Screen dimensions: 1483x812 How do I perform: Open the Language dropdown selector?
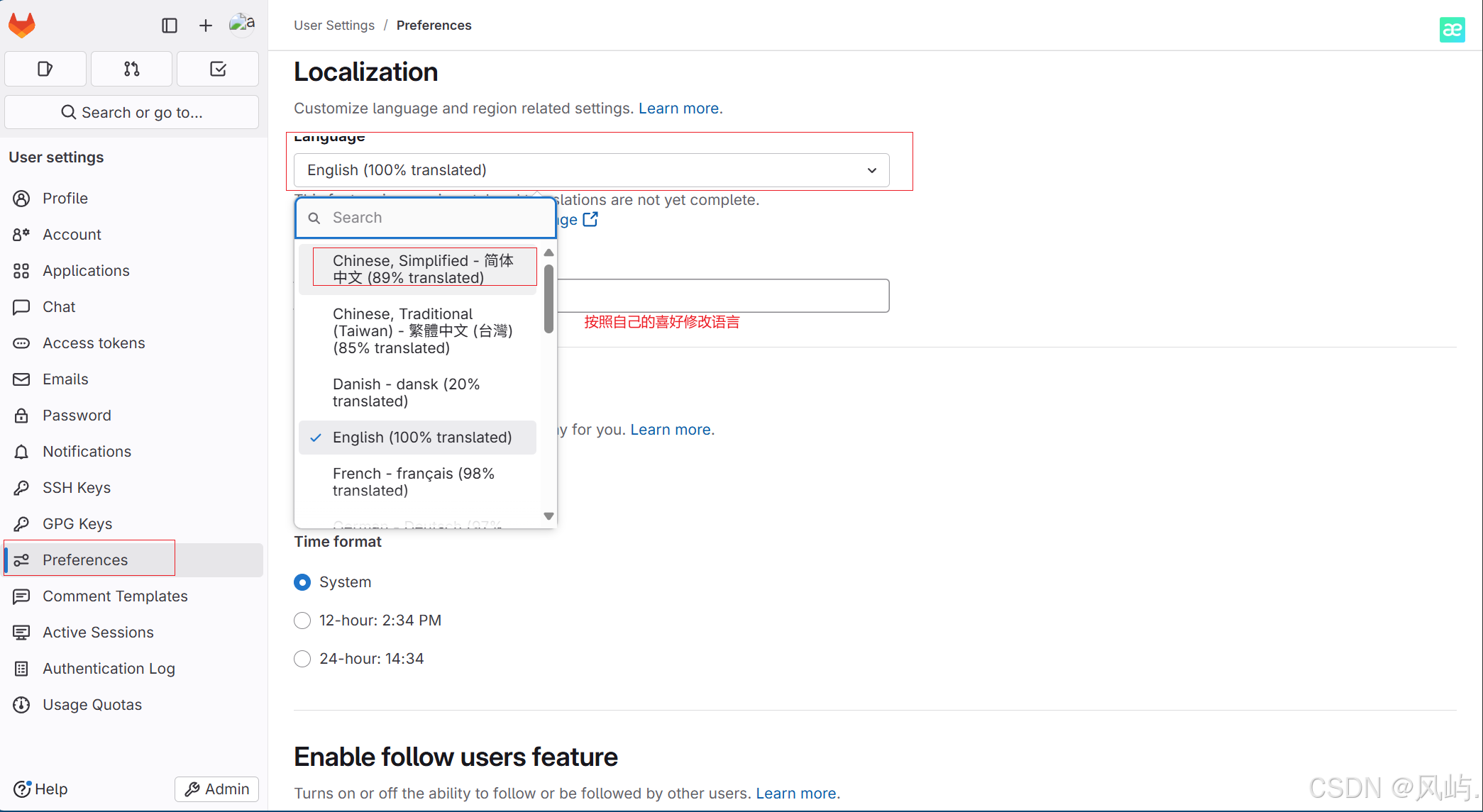pyautogui.click(x=591, y=170)
